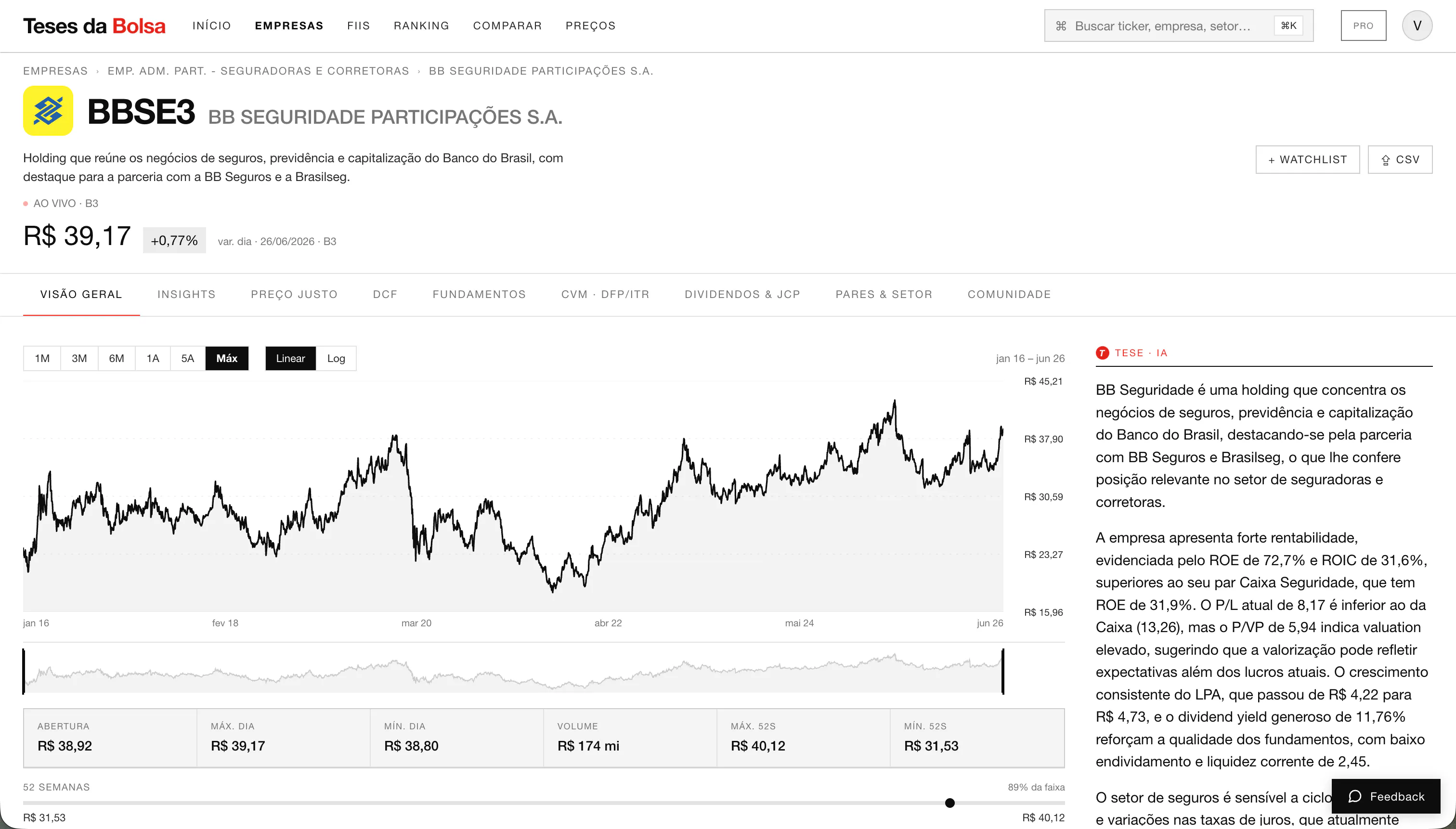Select the 1M chart range

(x=42, y=358)
